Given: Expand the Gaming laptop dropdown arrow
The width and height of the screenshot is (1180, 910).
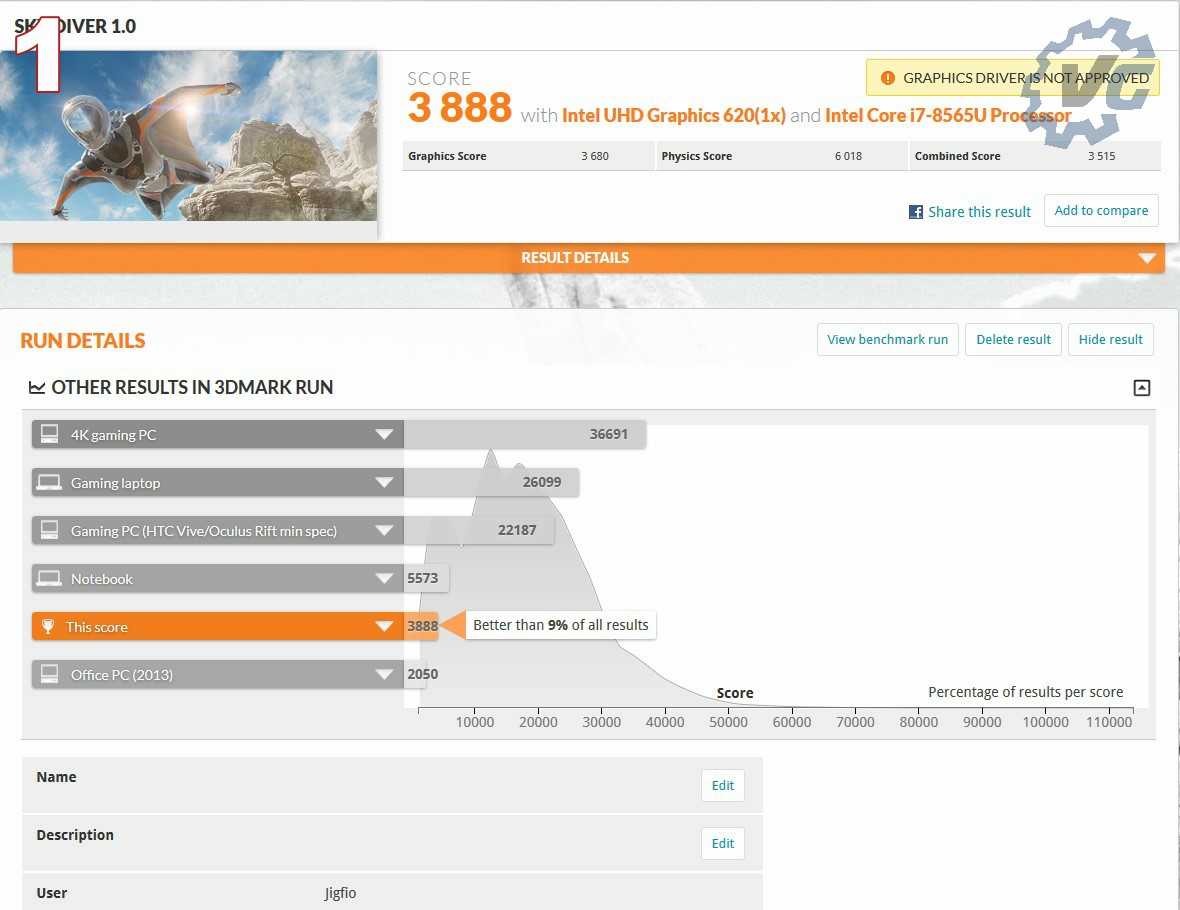Looking at the screenshot, I should click(385, 482).
